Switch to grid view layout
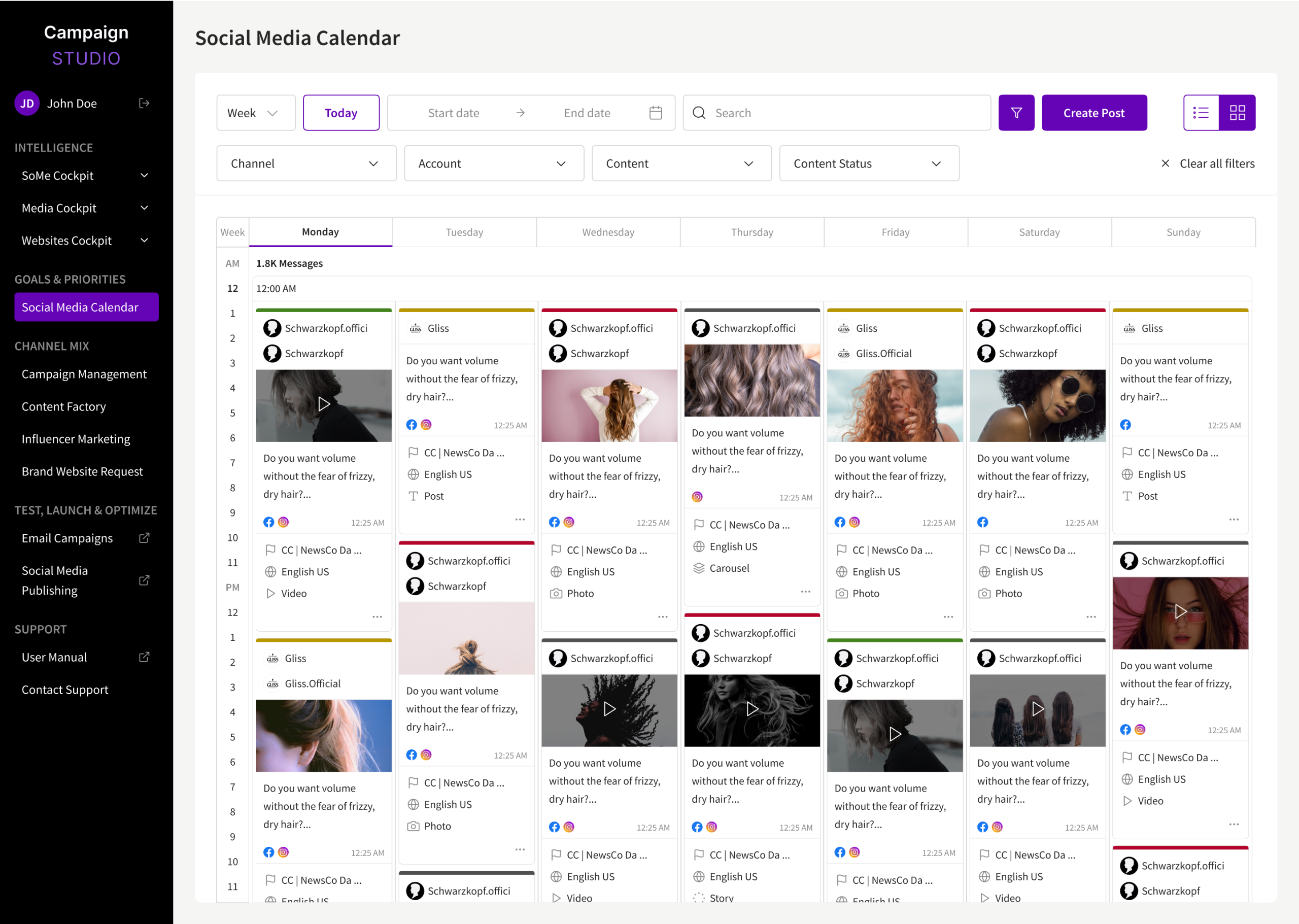Image resolution: width=1299 pixels, height=924 pixels. [1237, 113]
